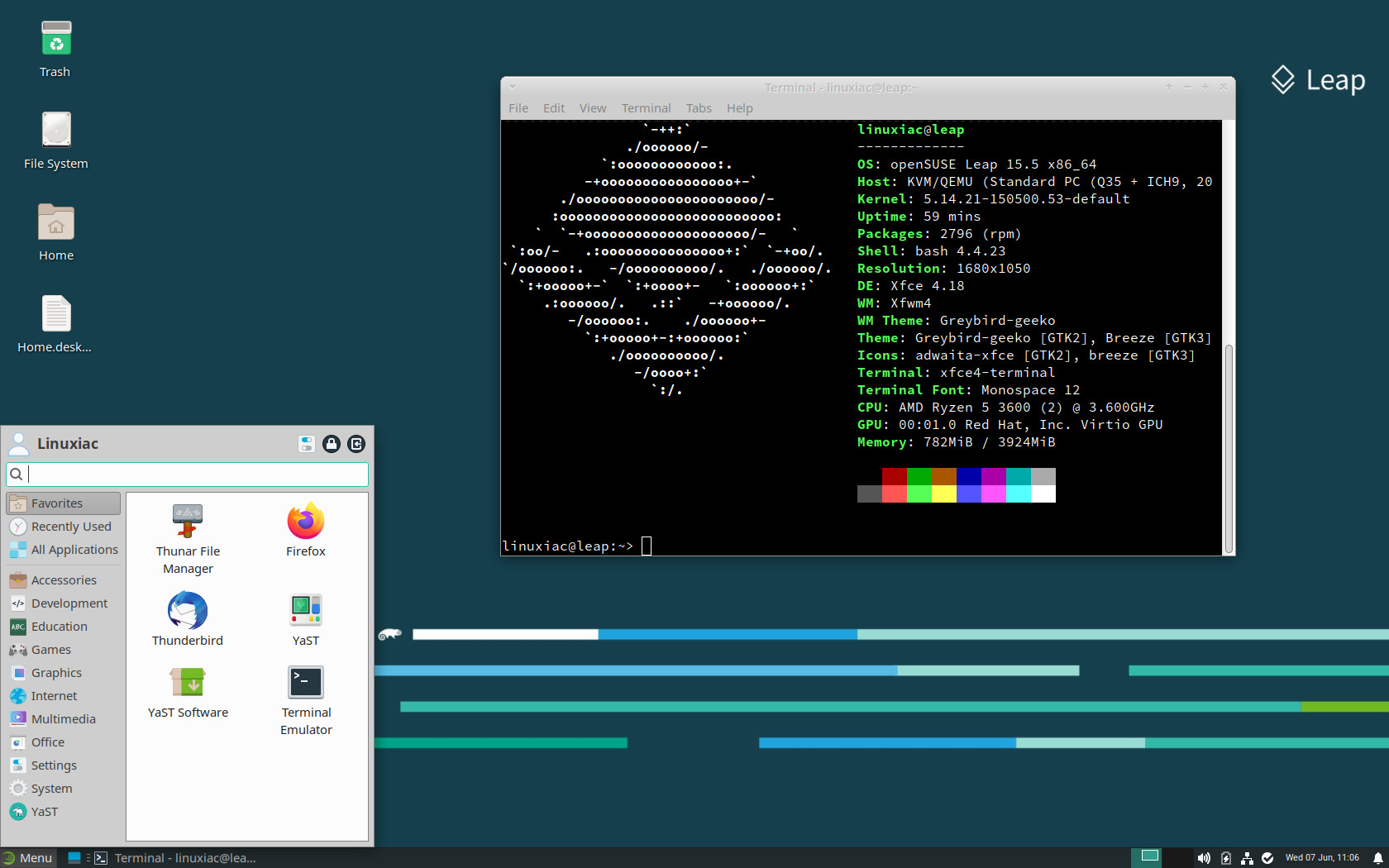This screenshot has width=1389, height=868.
Task: Click the yellow color block in neofetch output
Action: [x=944, y=494]
